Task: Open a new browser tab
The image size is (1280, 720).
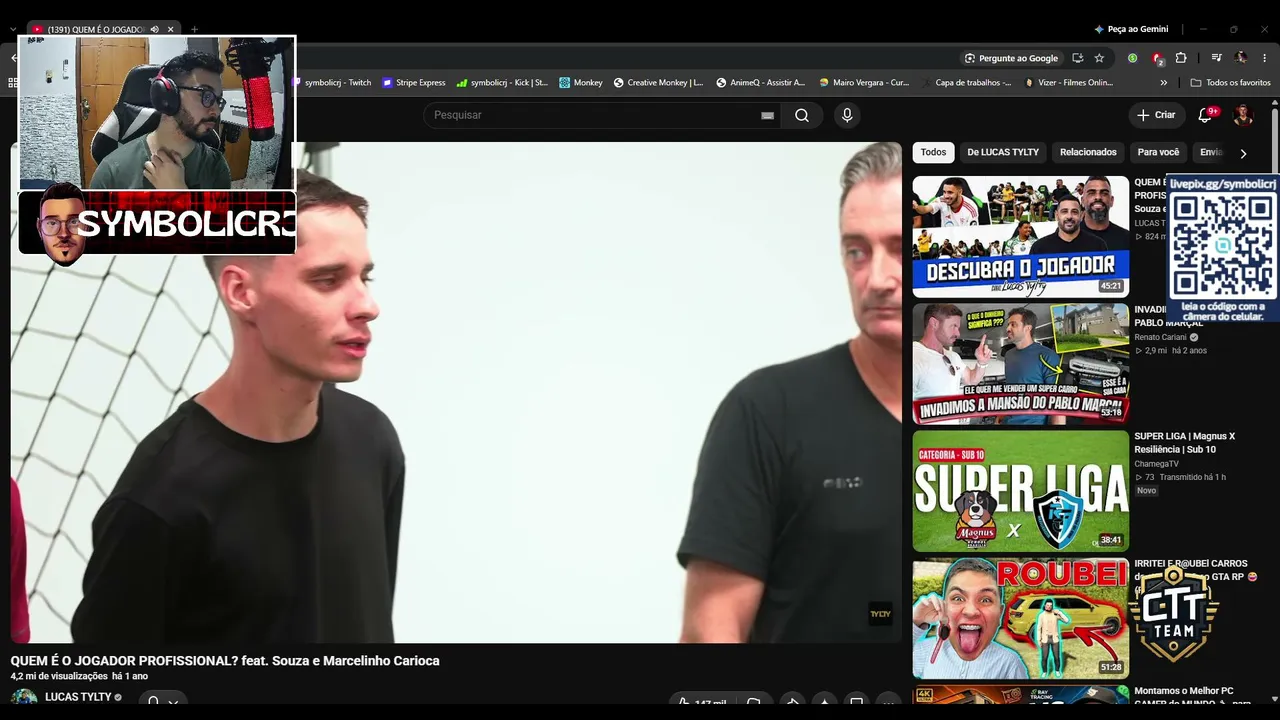Action: [x=194, y=29]
